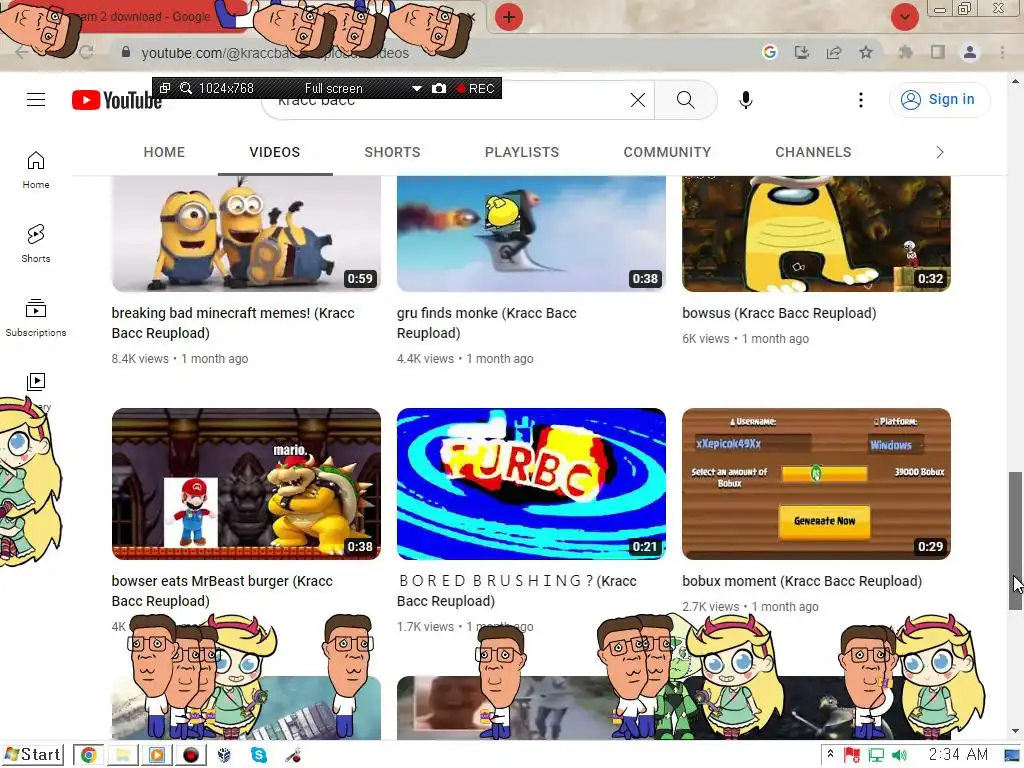The image size is (1024, 768).
Task: Open the Chrome profile avatar
Action: point(970,52)
